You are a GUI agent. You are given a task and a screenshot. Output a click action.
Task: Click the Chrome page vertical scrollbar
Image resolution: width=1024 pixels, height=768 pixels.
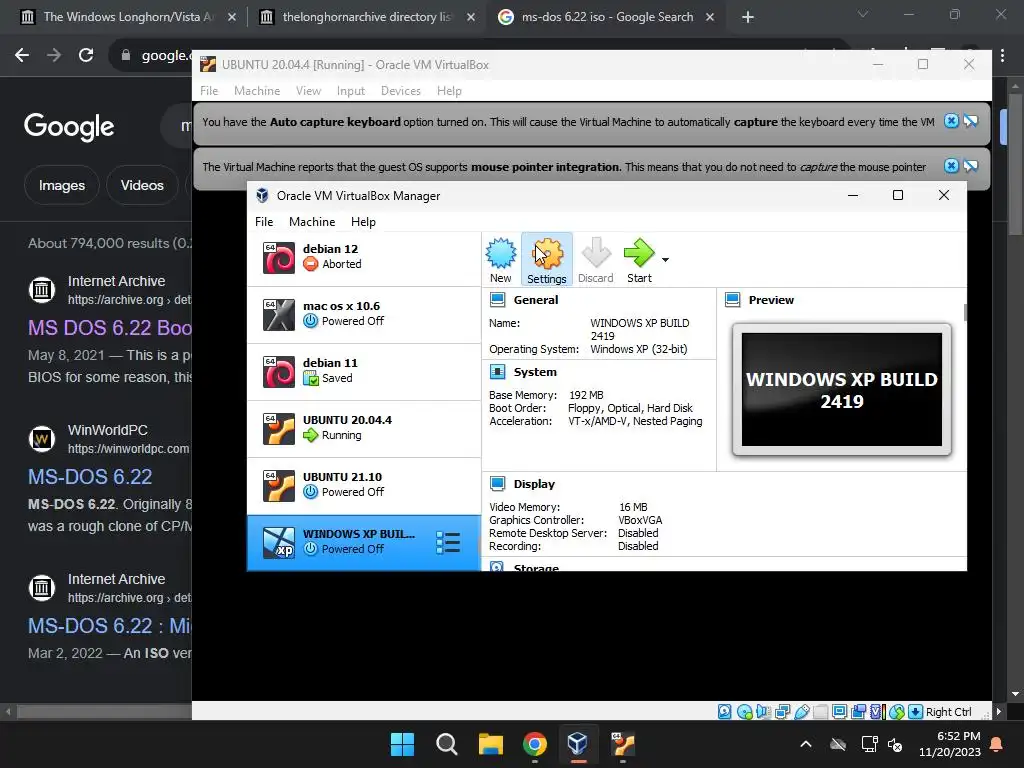coord(1016,165)
